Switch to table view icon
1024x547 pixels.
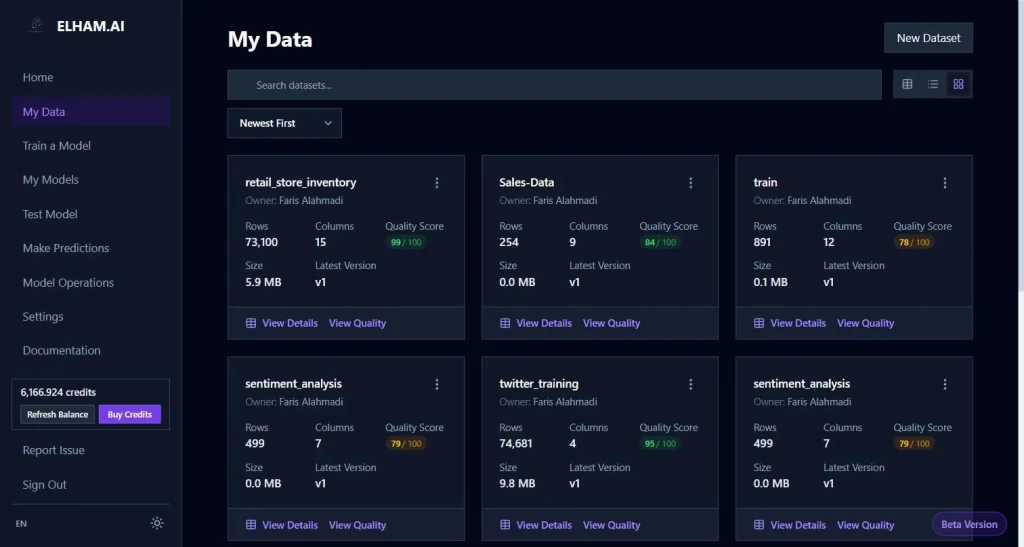point(907,84)
